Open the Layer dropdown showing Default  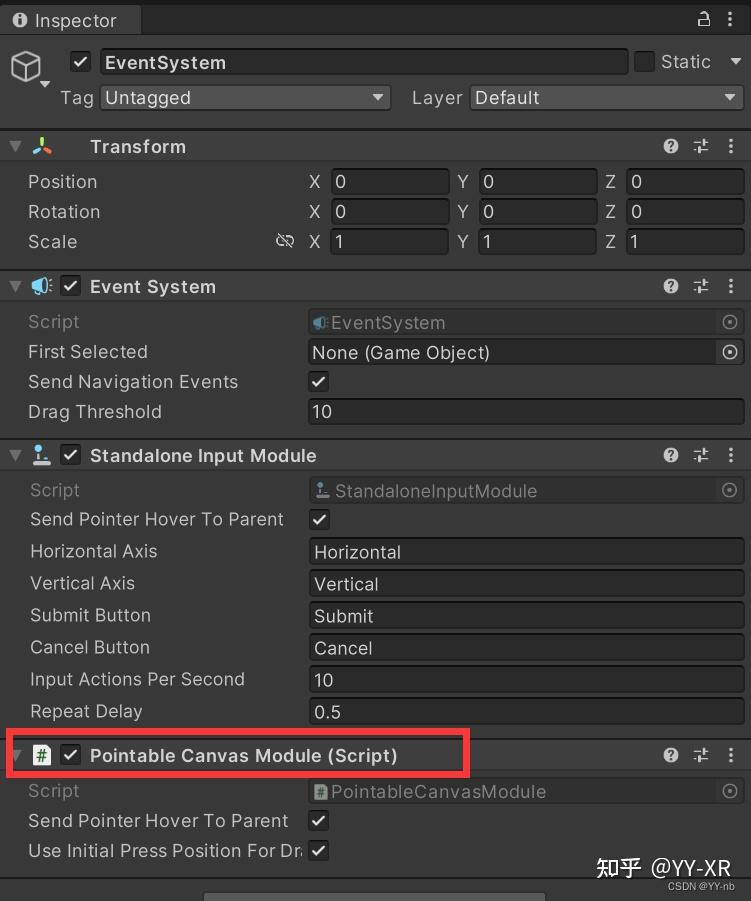pos(605,98)
